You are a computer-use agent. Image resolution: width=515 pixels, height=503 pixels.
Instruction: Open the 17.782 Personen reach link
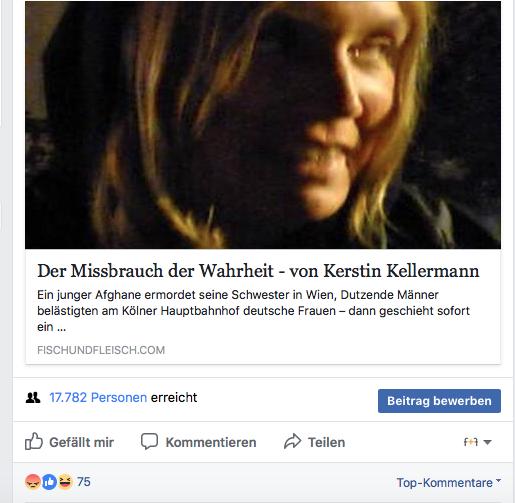(98, 397)
